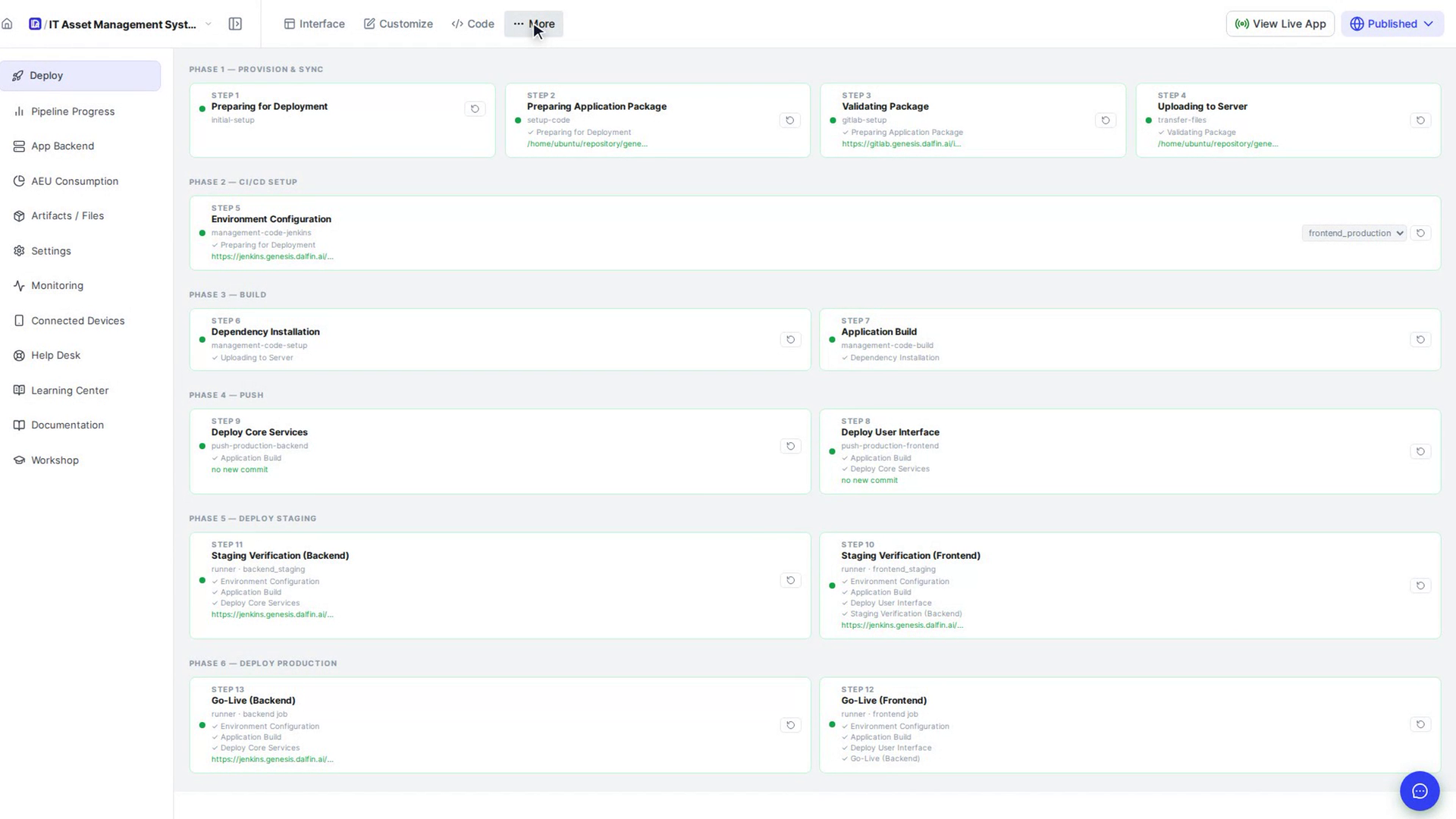
Task: Click the home icon in top bar
Action: [8, 24]
